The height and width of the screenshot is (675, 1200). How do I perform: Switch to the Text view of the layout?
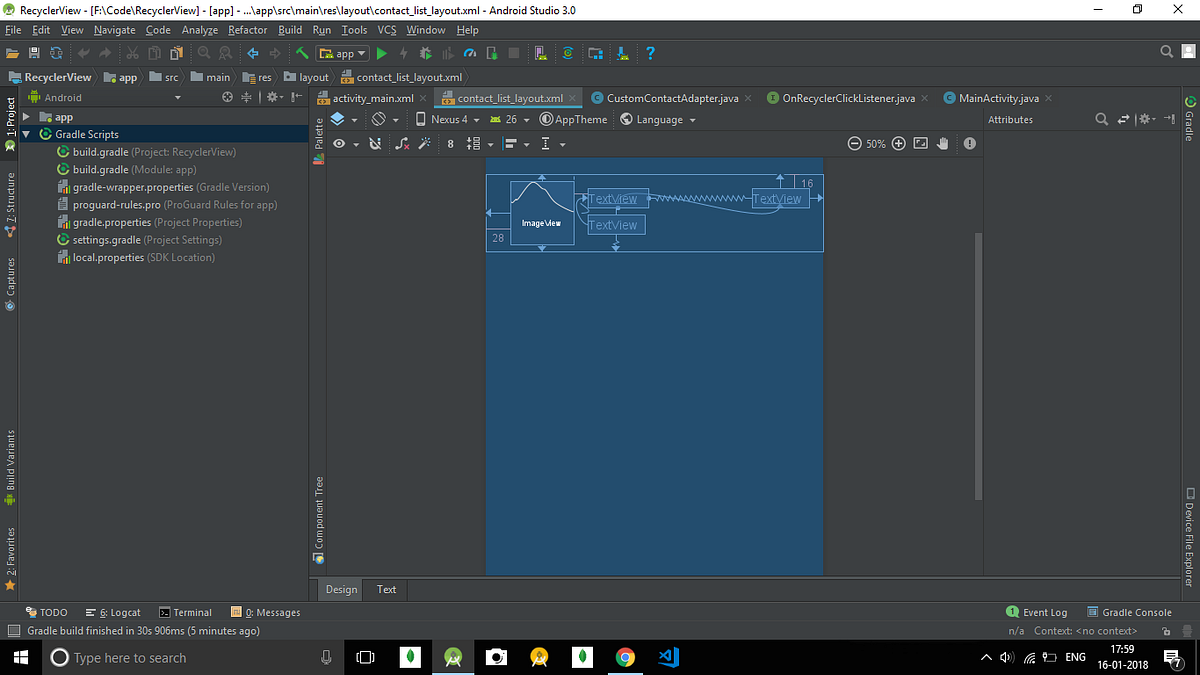[385, 589]
